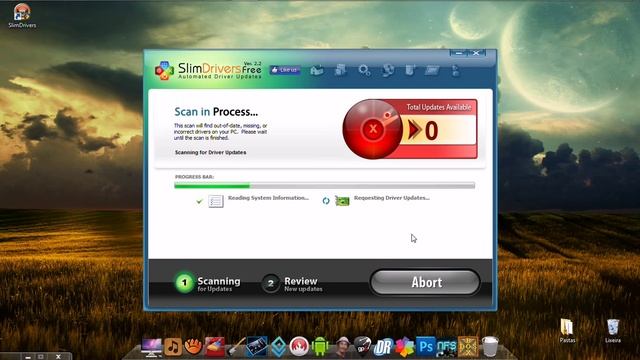Click the Abort button
This screenshot has height=360, width=640.
[425, 282]
